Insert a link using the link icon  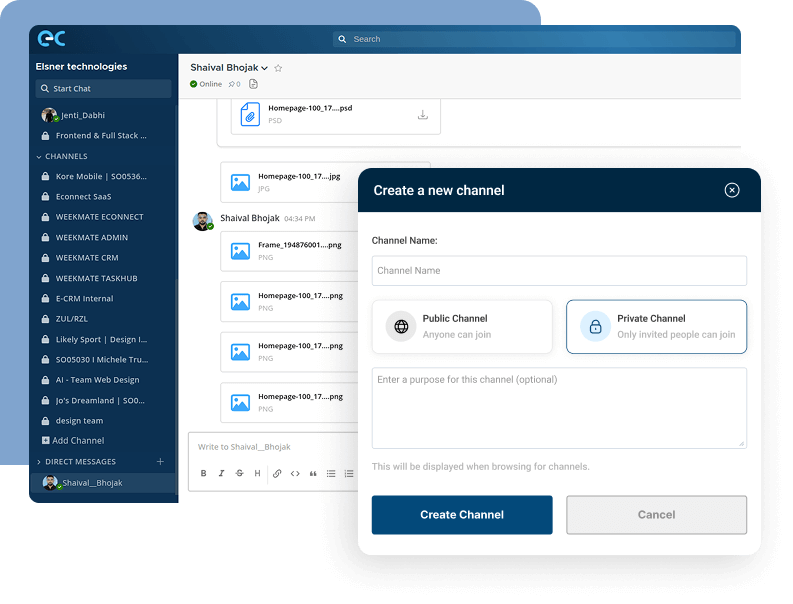(277, 474)
